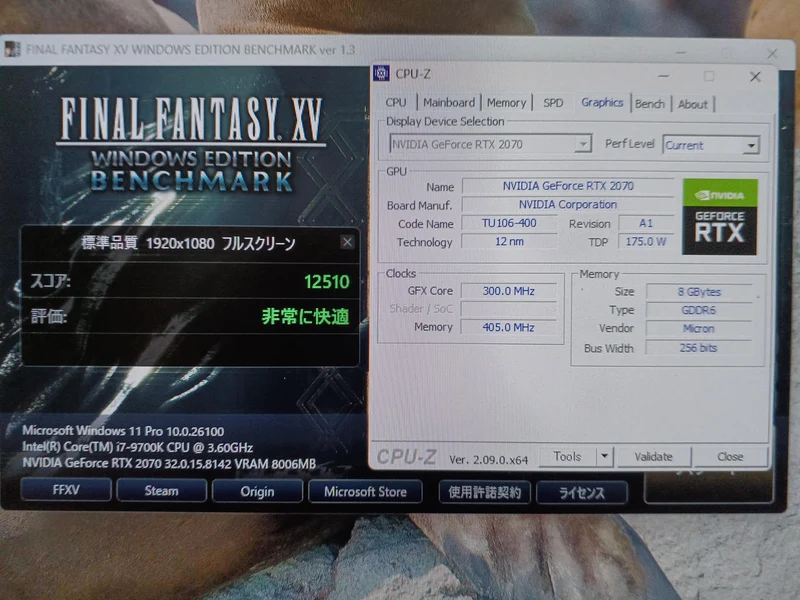This screenshot has width=800, height=600.
Task: Expand the Tools dropdown arrow
Action: (605, 456)
